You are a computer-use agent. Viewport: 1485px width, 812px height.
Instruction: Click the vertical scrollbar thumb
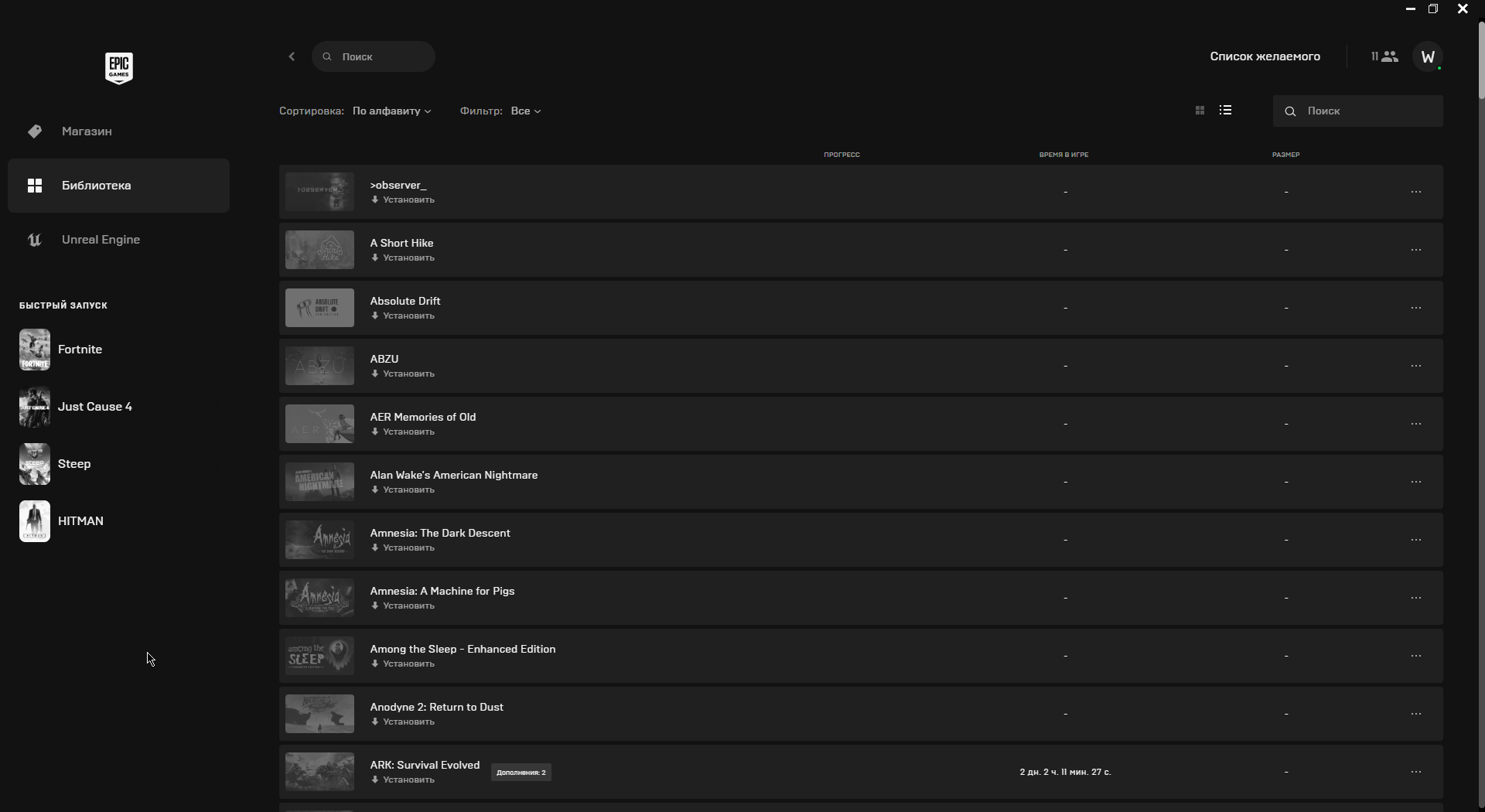(x=1480, y=62)
